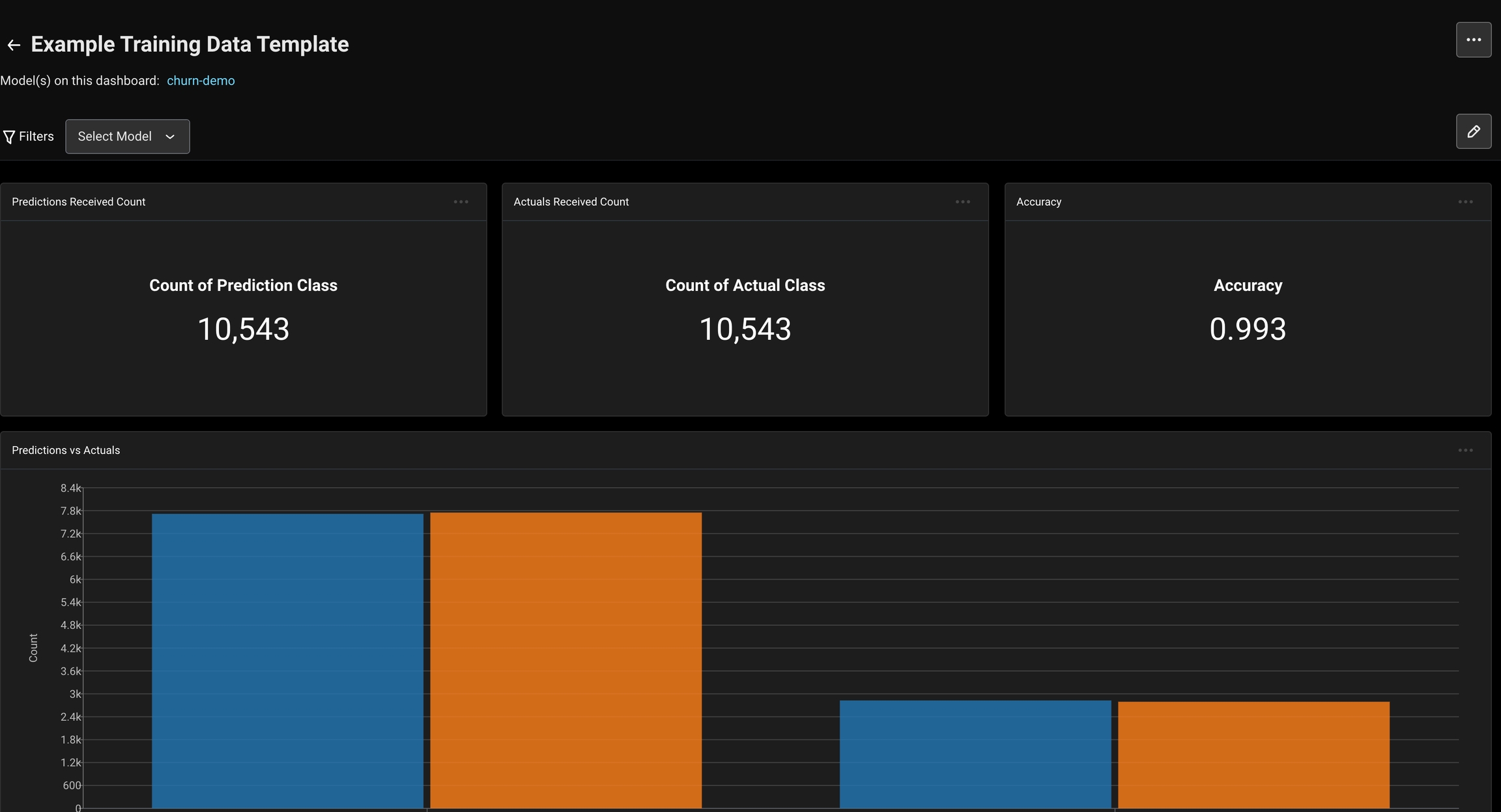Screen dimensions: 1501x812
Task: Click the Select Model dropdown chevron
Action: [170, 137]
